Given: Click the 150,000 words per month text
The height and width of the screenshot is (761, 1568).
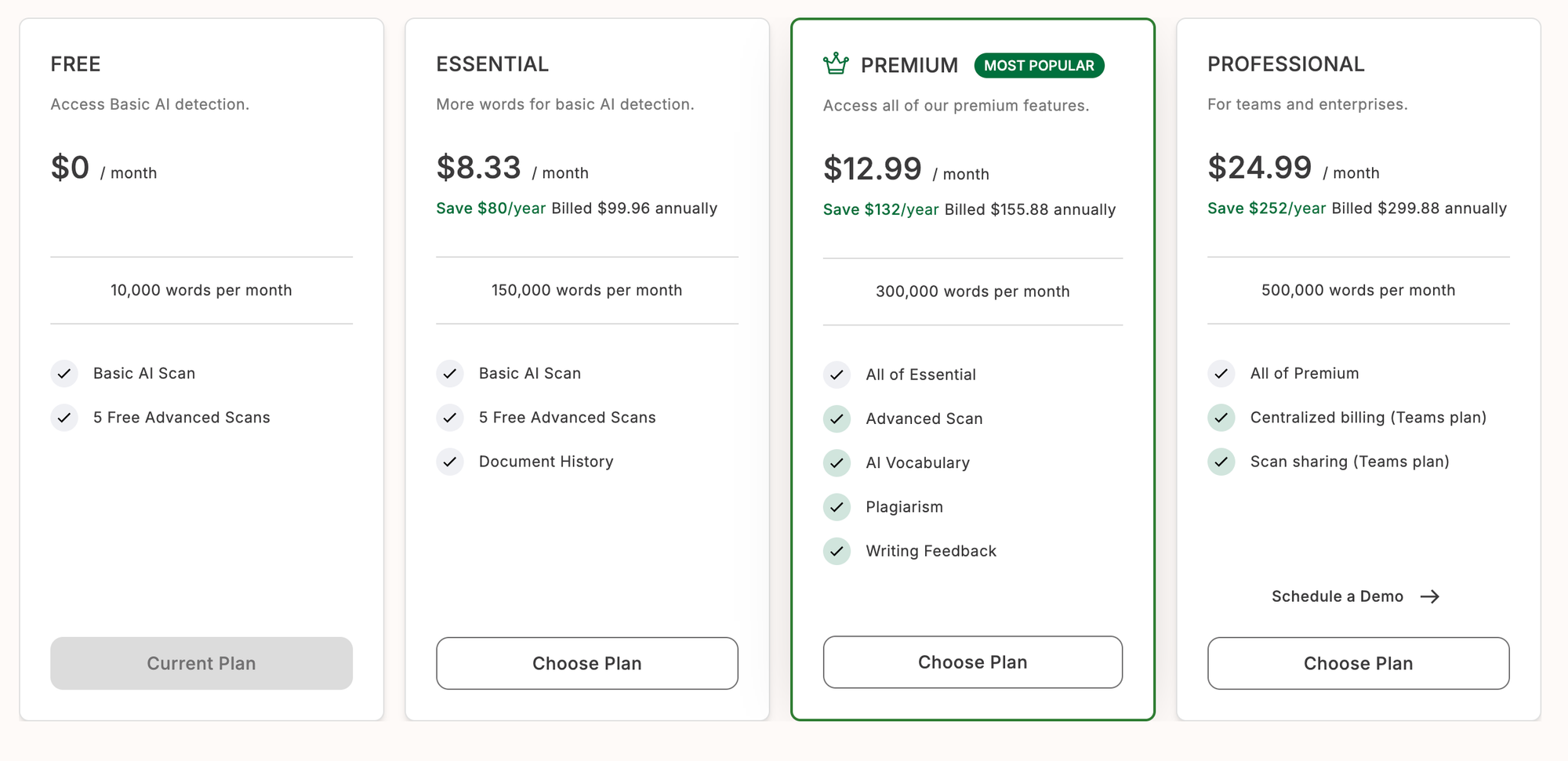Looking at the screenshot, I should [x=586, y=291].
